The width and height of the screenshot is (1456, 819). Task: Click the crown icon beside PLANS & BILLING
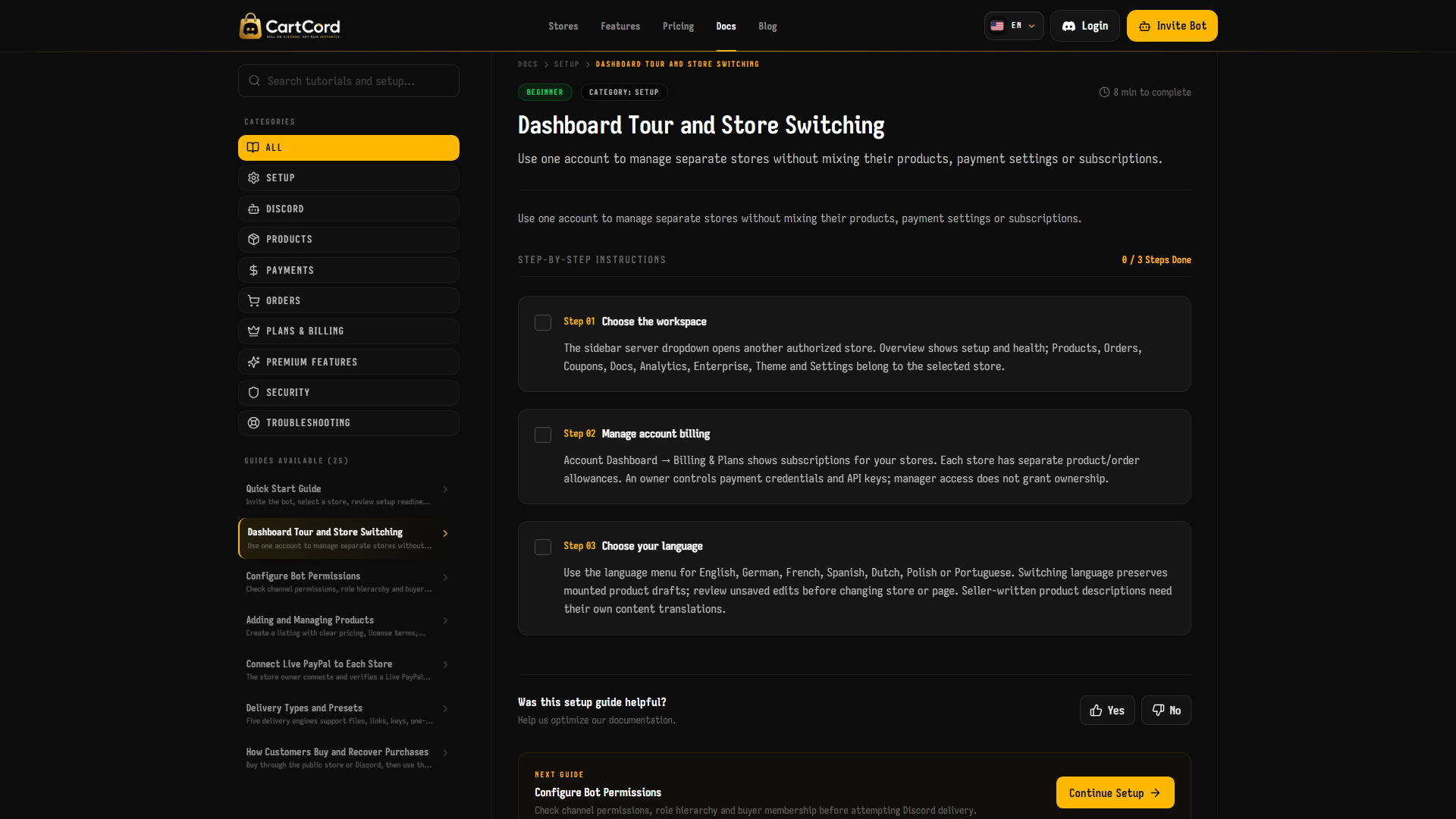point(253,331)
